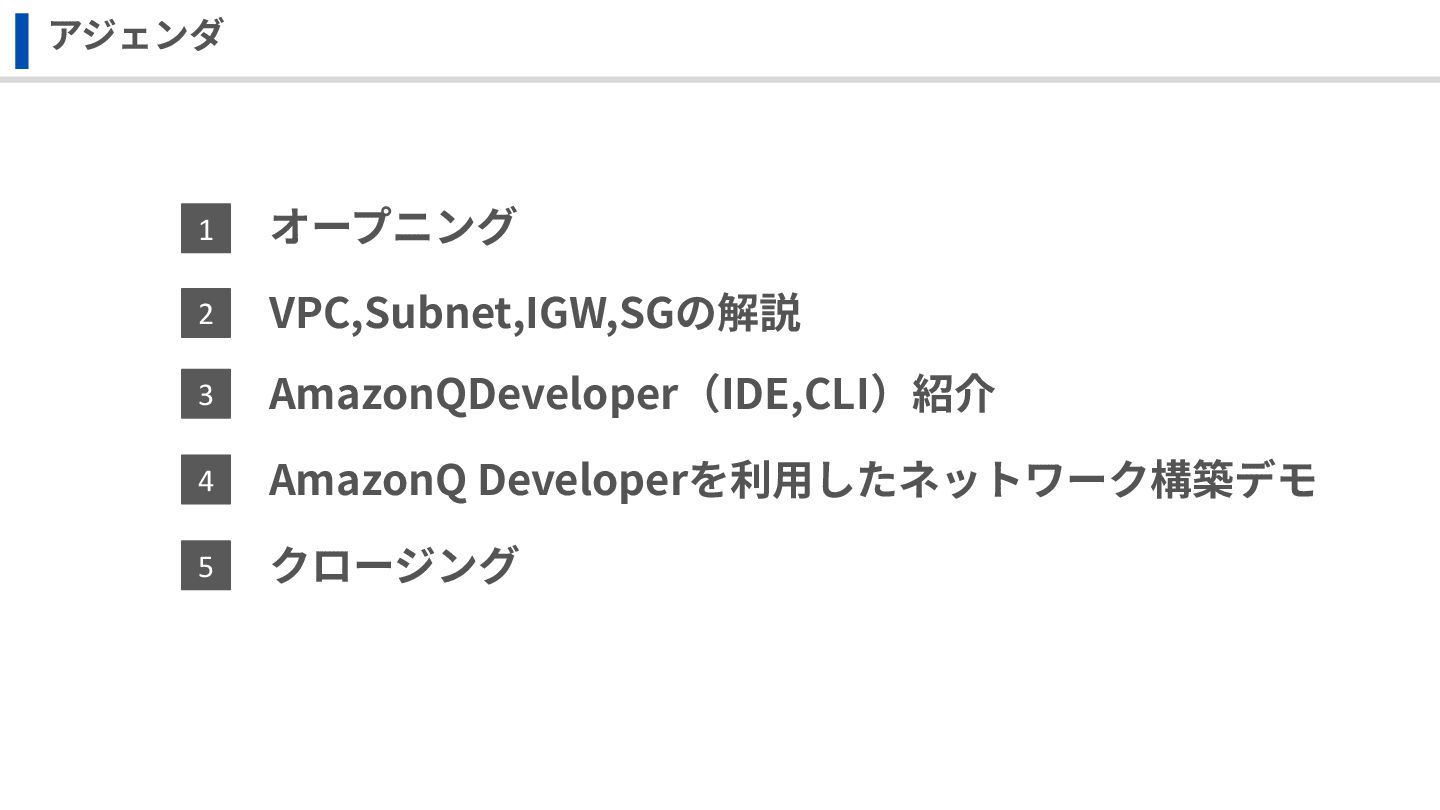Click the gray divider line under the title
The image size is (1440, 810).
click(720, 79)
